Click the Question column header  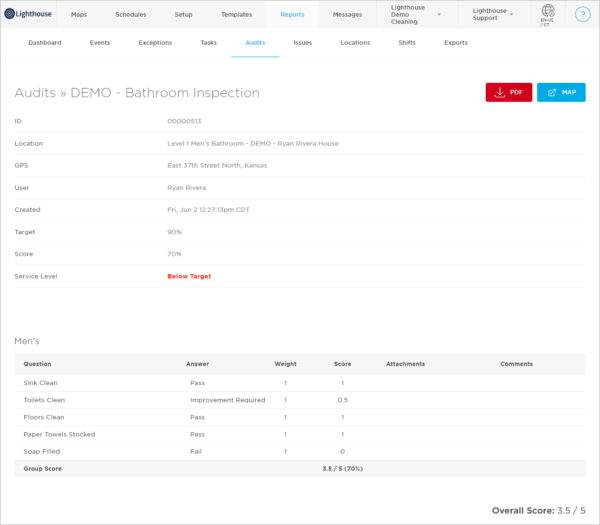[x=38, y=364]
